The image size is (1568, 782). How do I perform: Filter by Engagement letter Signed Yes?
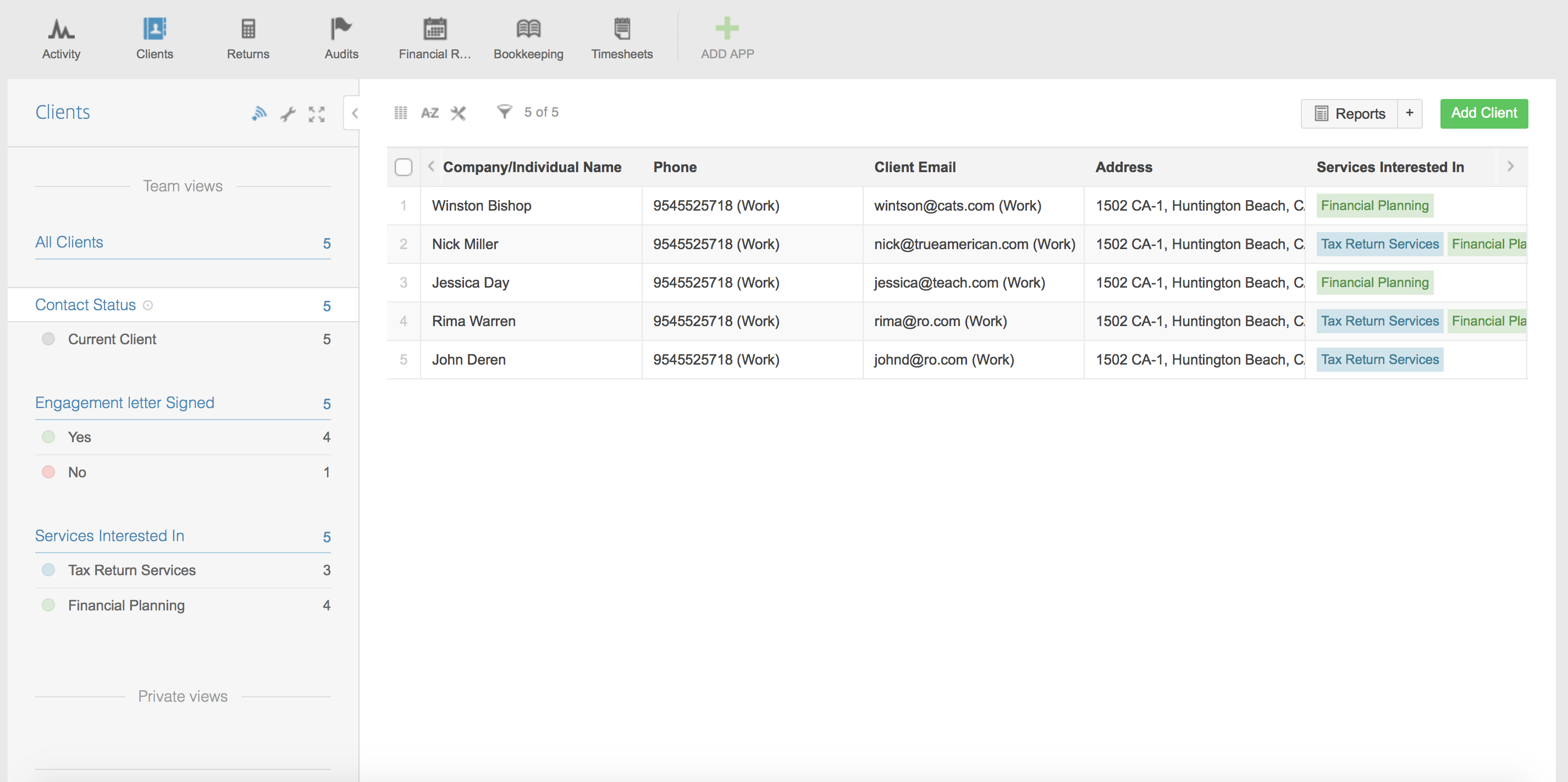[80, 437]
